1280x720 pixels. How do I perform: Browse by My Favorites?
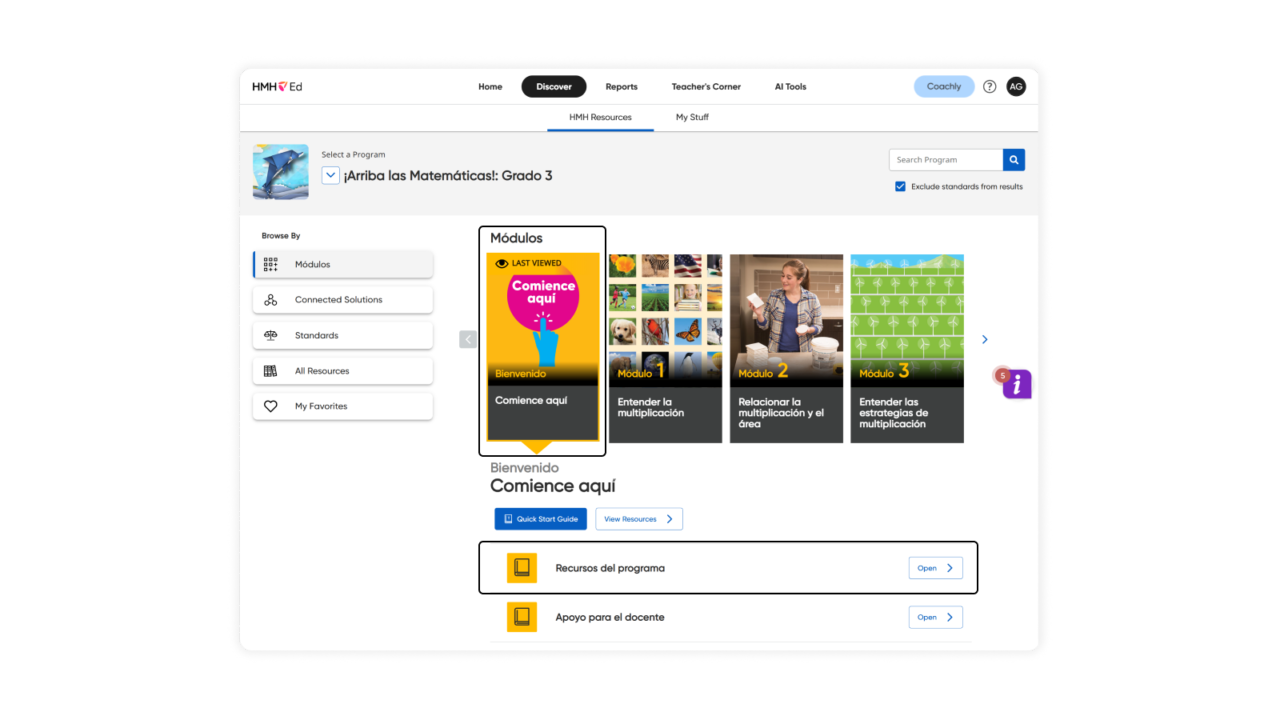(343, 407)
